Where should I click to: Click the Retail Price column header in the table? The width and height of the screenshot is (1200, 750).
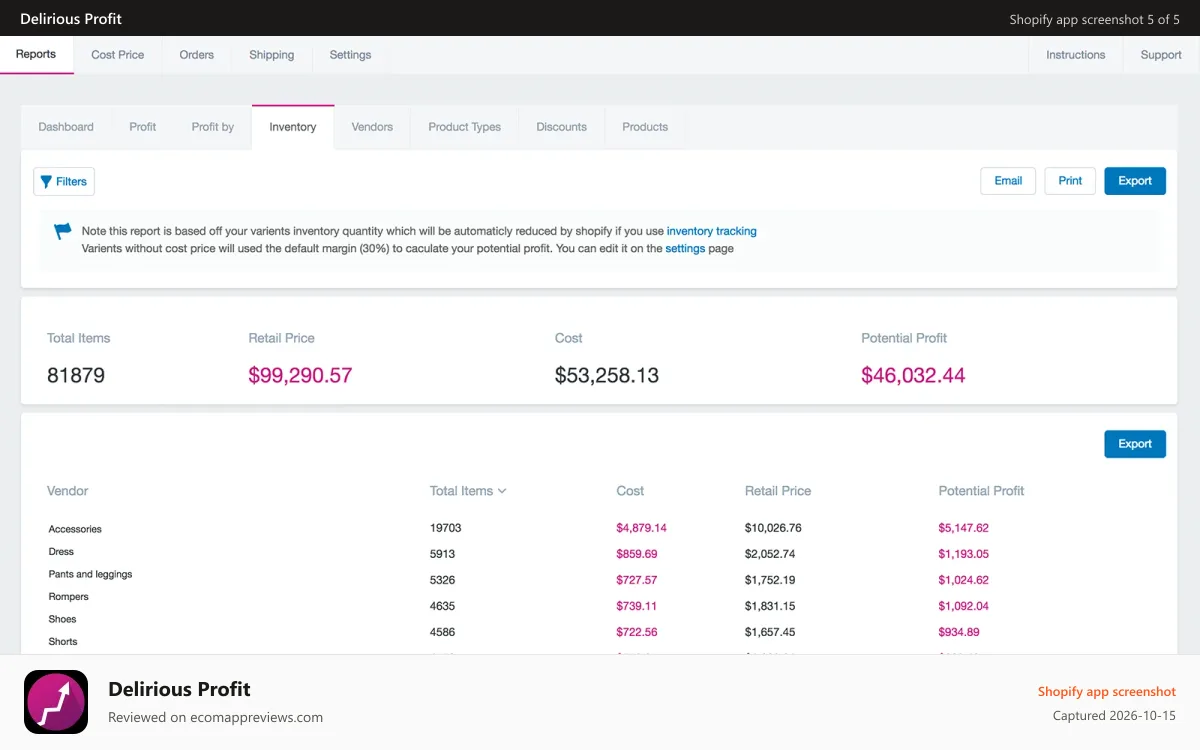click(x=778, y=491)
